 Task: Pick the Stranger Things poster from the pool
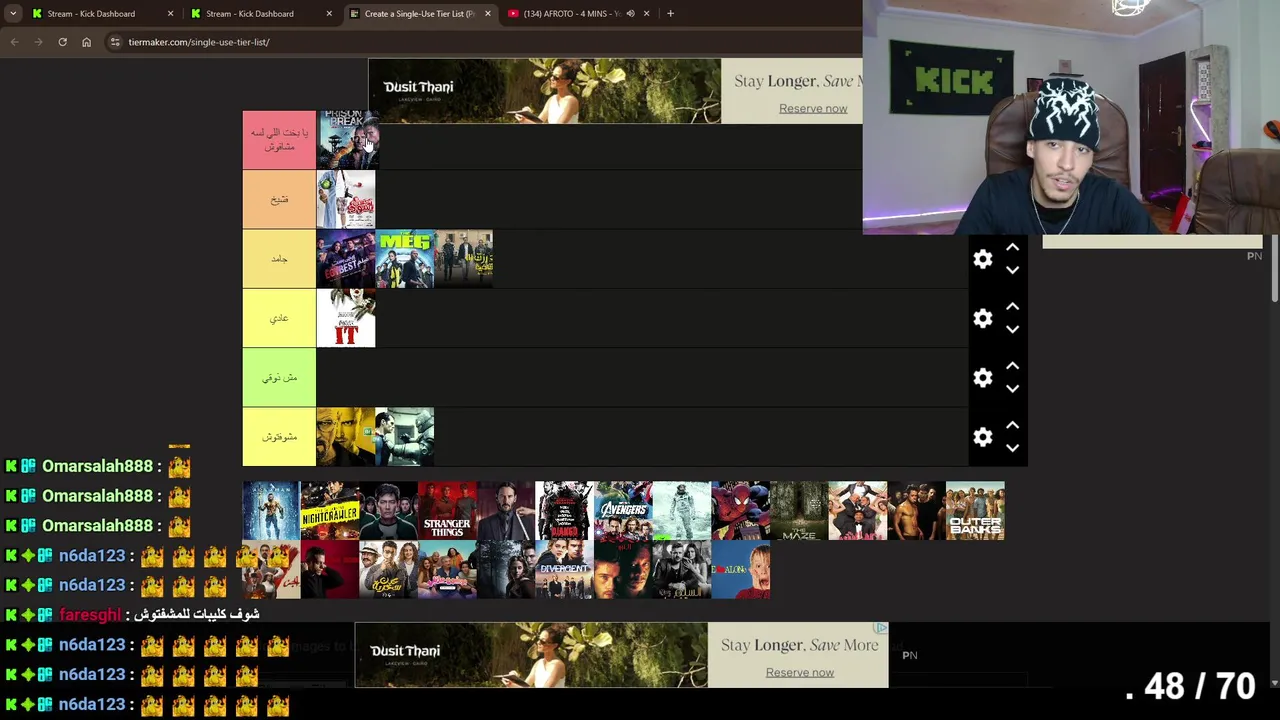tap(447, 511)
